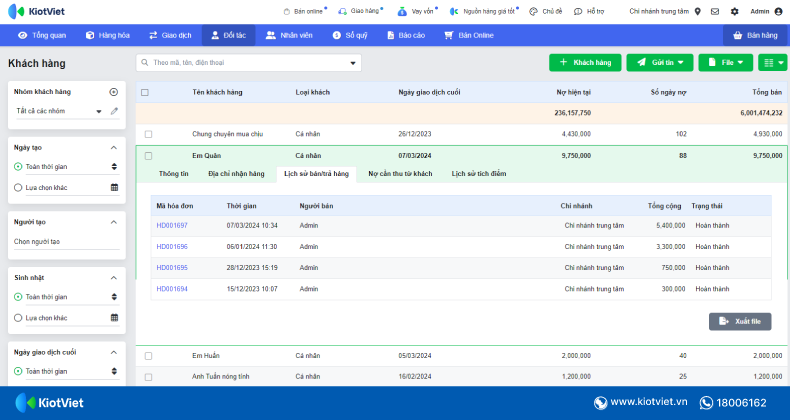Choose Lựa chọn khác radio under Ngày tạo
The width and height of the screenshot is (790, 420).
coord(18,187)
